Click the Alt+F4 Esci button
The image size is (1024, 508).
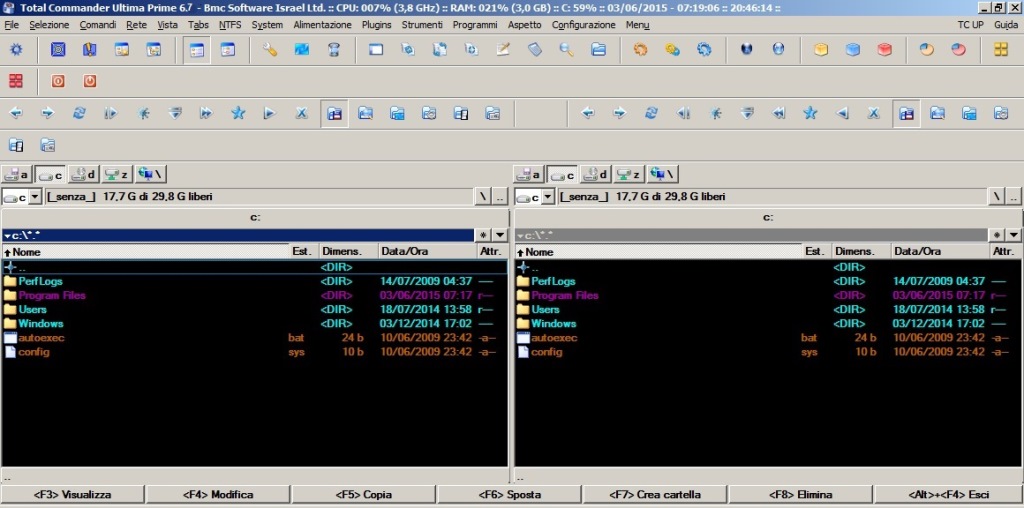click(x=948, y=494)
